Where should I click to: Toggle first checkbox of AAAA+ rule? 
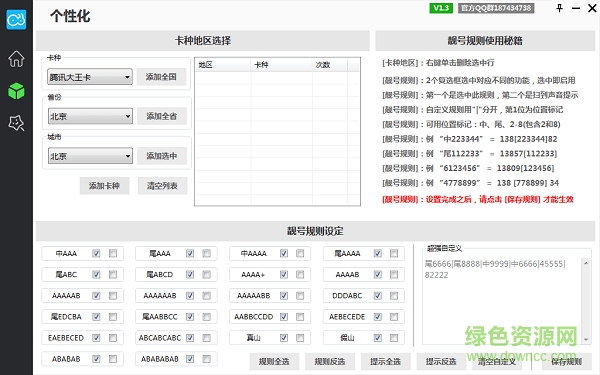point(284,274)
